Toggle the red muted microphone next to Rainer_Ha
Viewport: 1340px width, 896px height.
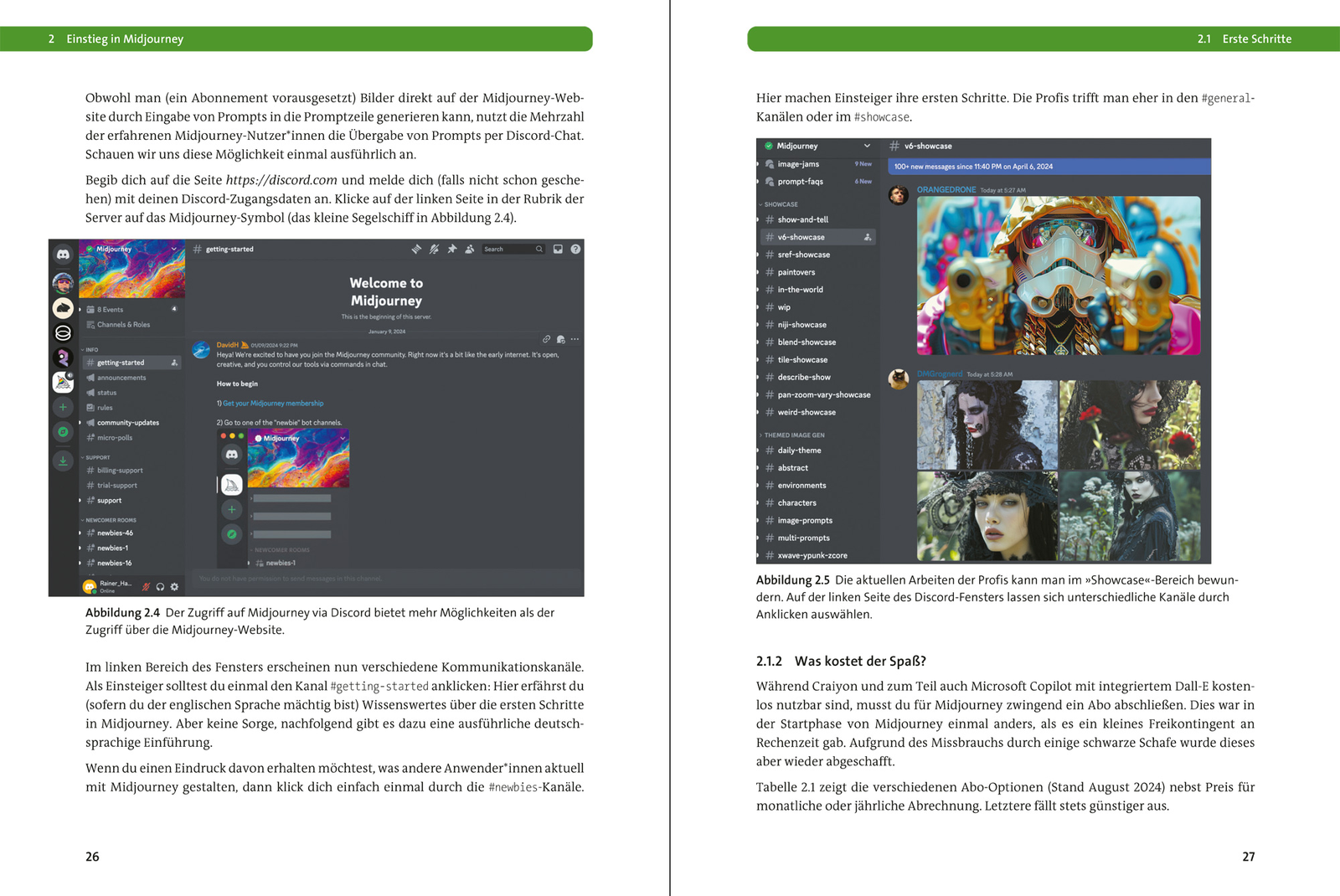(146, 586)
